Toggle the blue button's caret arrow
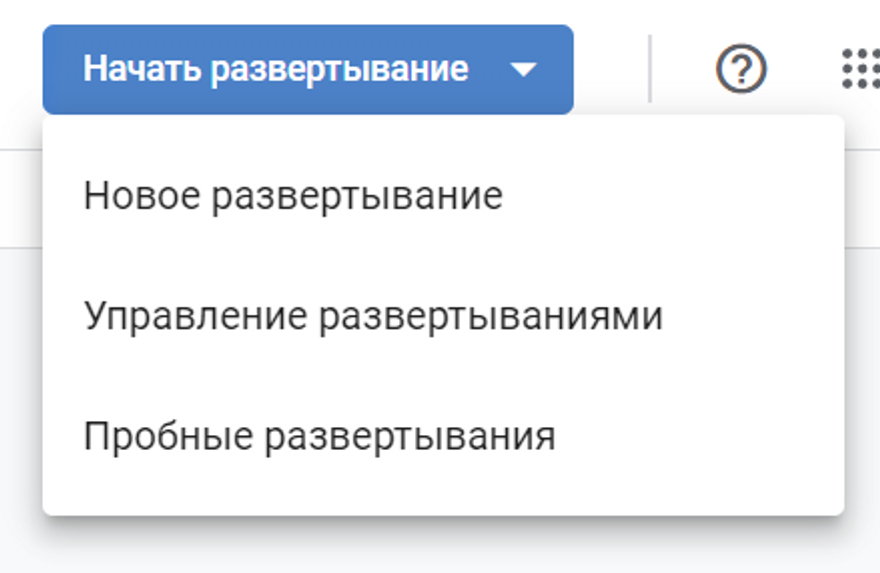The height and width of the screenshot is (573, 880). click(523, 70)
